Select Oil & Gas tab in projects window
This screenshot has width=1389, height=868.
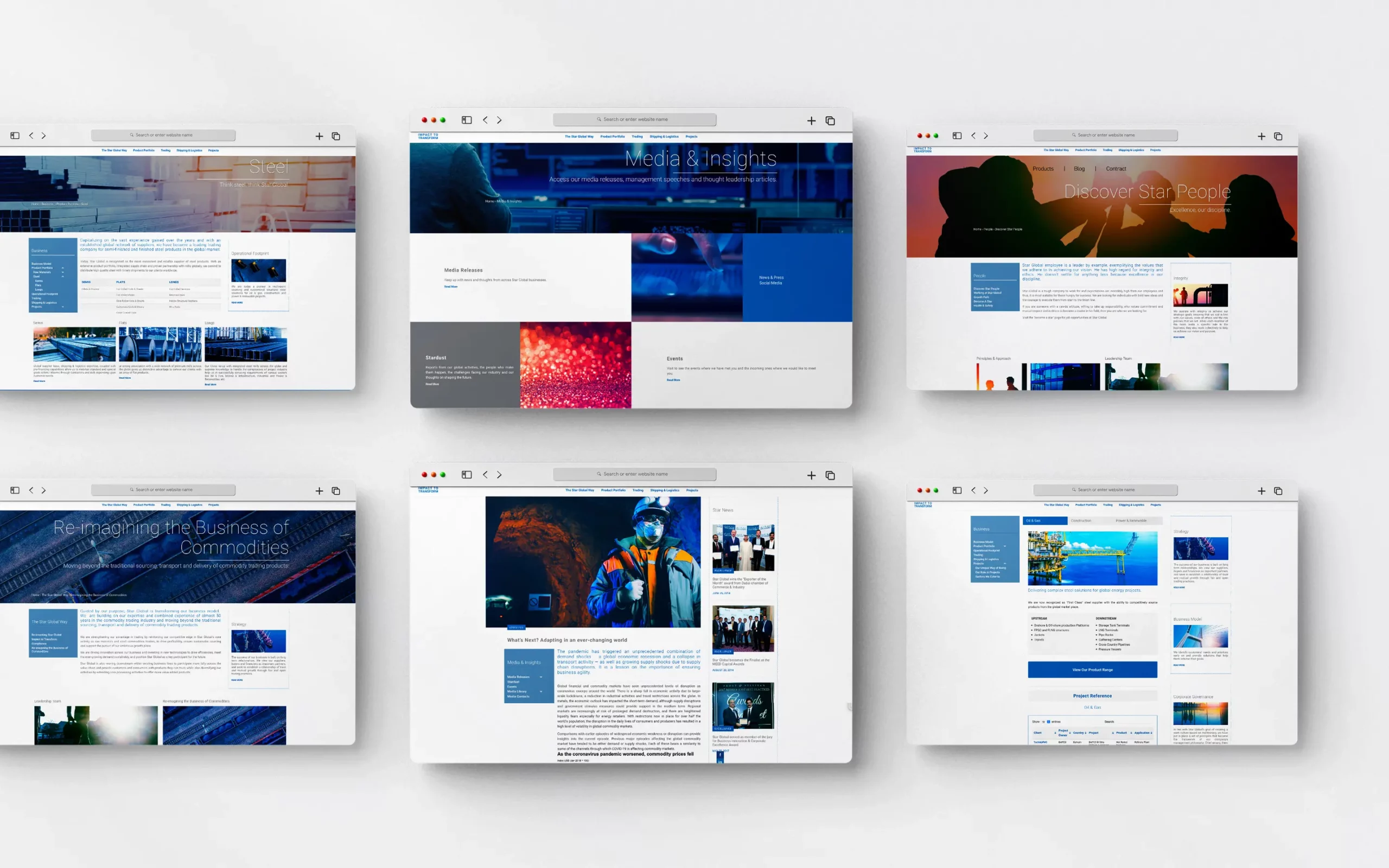[x=1044, y=521]
